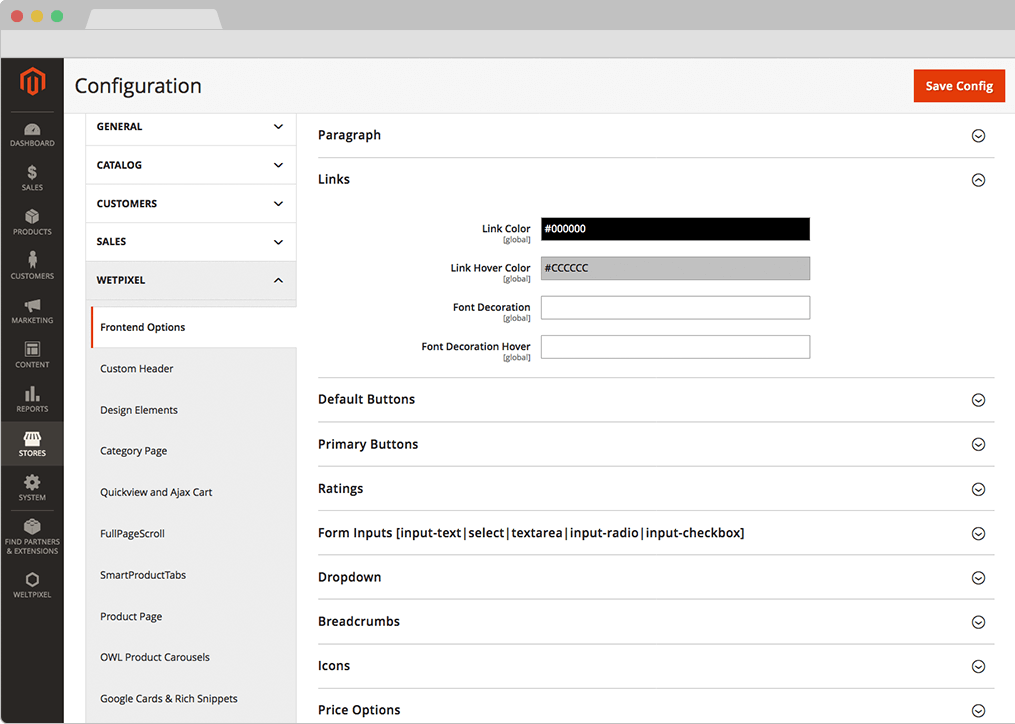Image resolution: width=1015 pixels, height=724 pixels.
Task: Open Reports bar chart icon
Action: click(x=32, y=398)
